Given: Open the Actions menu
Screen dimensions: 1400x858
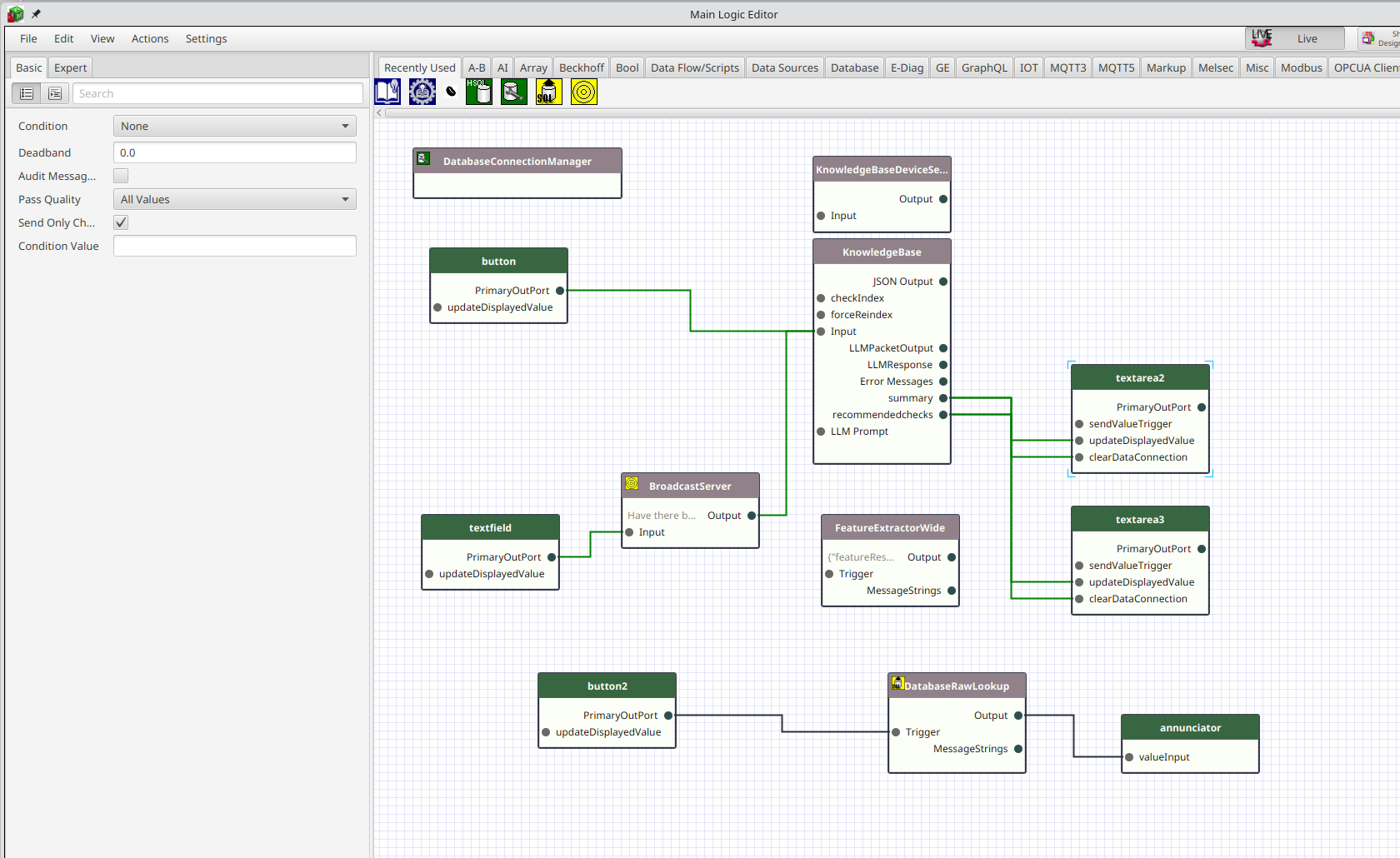Looking at the screenshot, I should [150, 38].
